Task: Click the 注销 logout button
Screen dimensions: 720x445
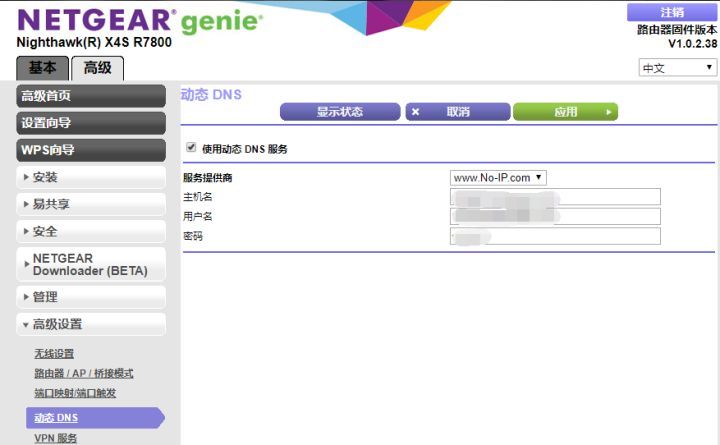Action: point(672,12)
